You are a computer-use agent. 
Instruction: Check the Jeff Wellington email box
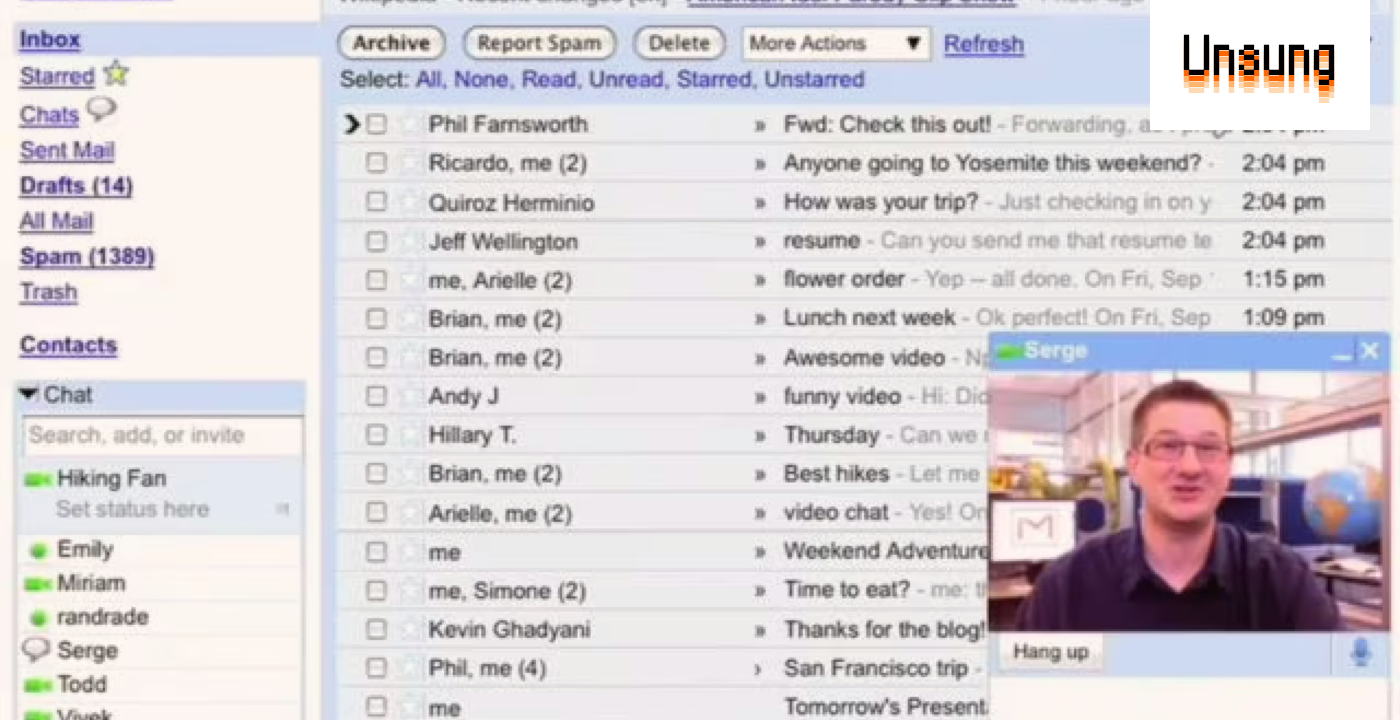[376, 241]
